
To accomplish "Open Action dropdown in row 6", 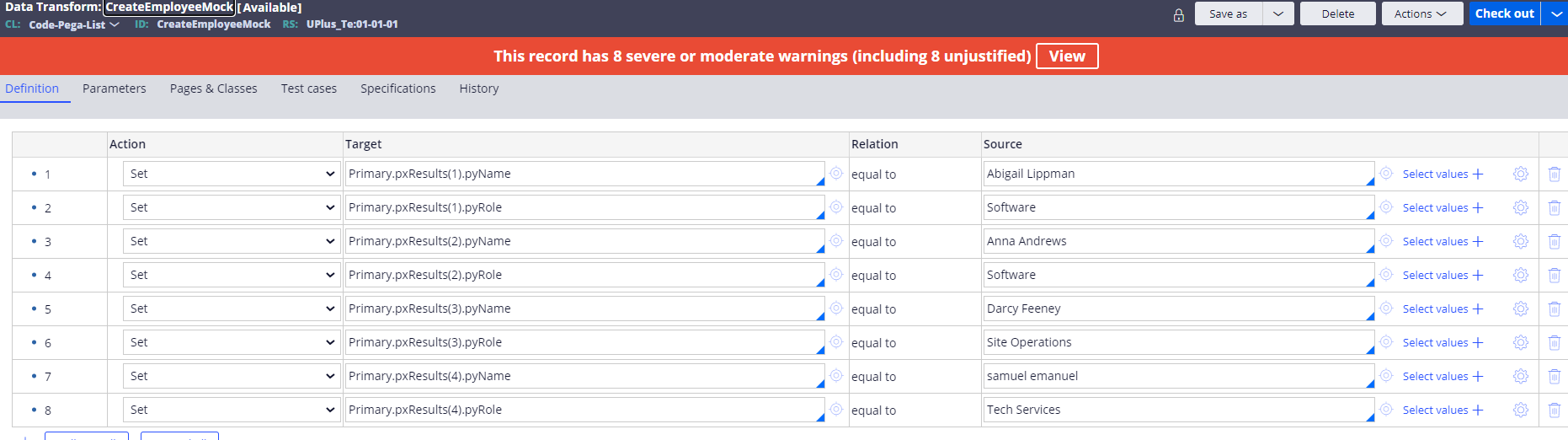I will coord(232,342).
